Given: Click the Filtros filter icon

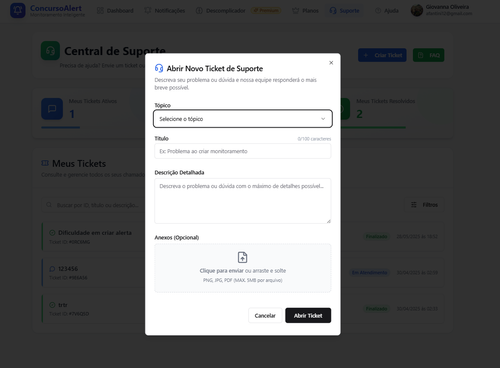Looking at the screenshot, I should point(414,205).
